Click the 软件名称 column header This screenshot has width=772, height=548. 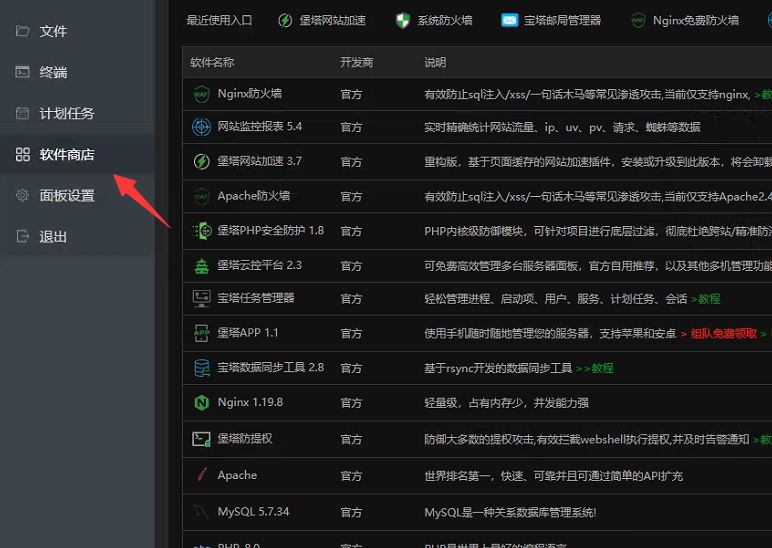[x=212, y=63]
